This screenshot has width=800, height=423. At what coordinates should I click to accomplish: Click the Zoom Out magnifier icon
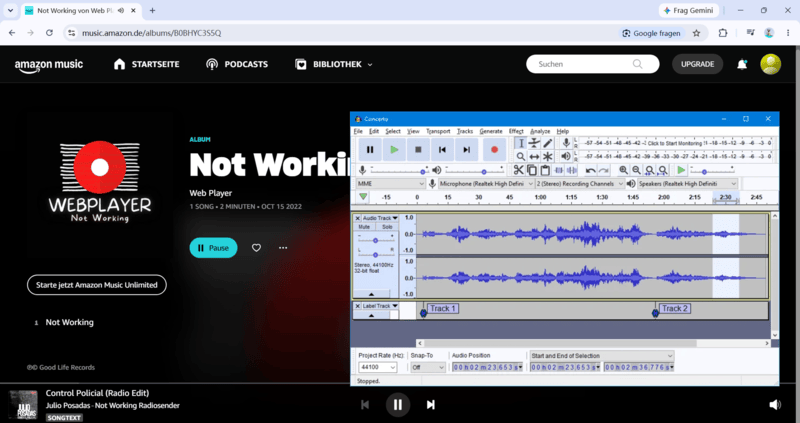pos(636,170)
